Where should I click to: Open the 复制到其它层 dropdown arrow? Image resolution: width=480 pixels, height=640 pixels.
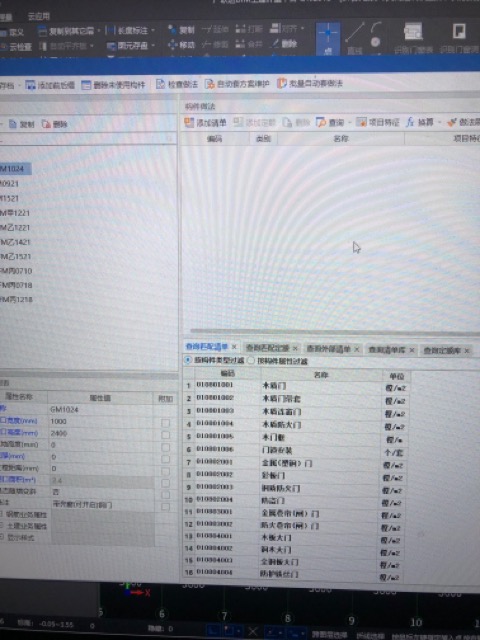(x=99, y=31)
